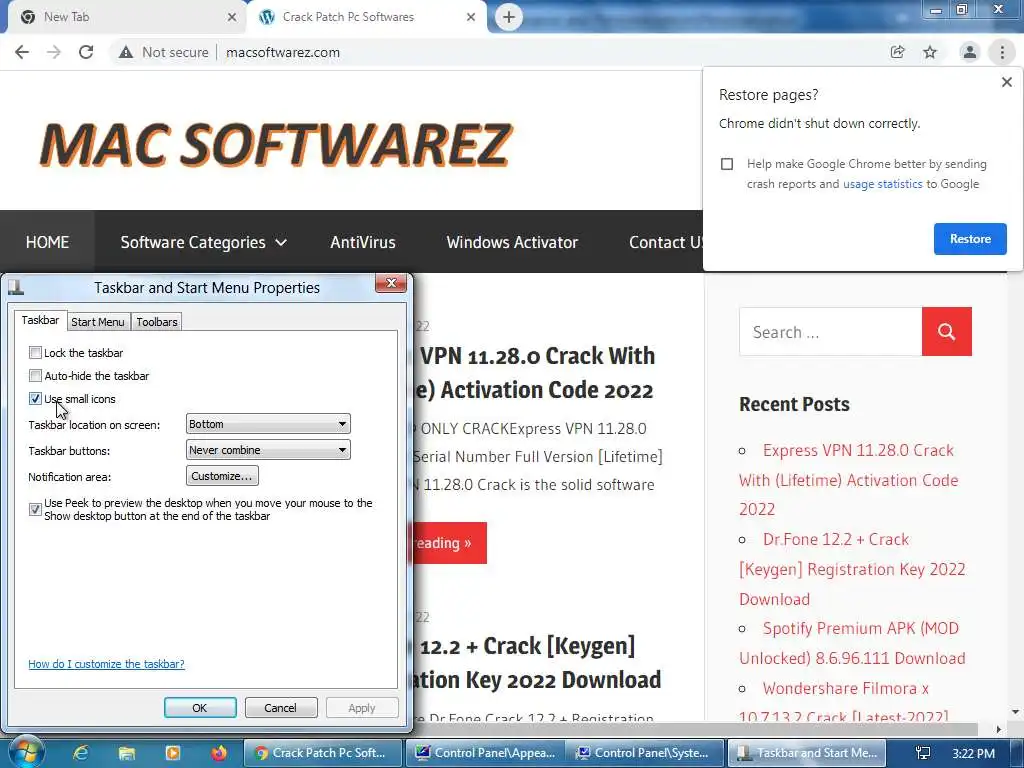This screenshot has height=768, width=1024.
Task: Click the Contact Us navigation link
Action: [x=665, y=242]
